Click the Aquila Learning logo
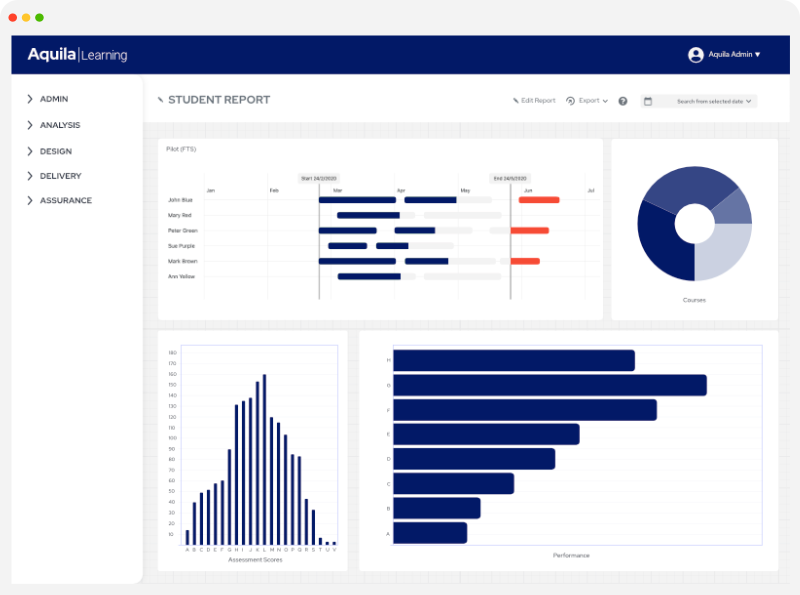 pos(77,55)
